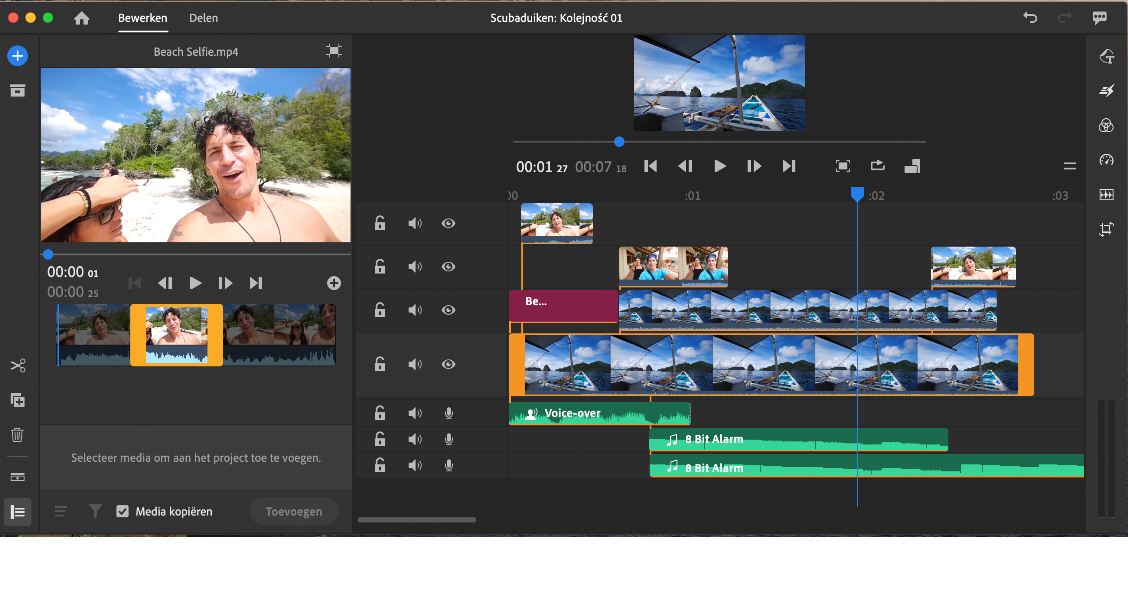Select the scissors split tool
The height and width of the screenshot is (616, 1128).
pos(17,366)
